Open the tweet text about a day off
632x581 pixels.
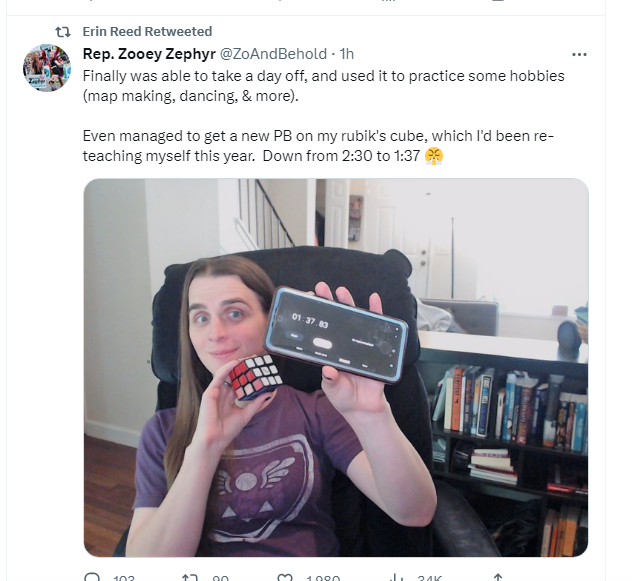323,116
